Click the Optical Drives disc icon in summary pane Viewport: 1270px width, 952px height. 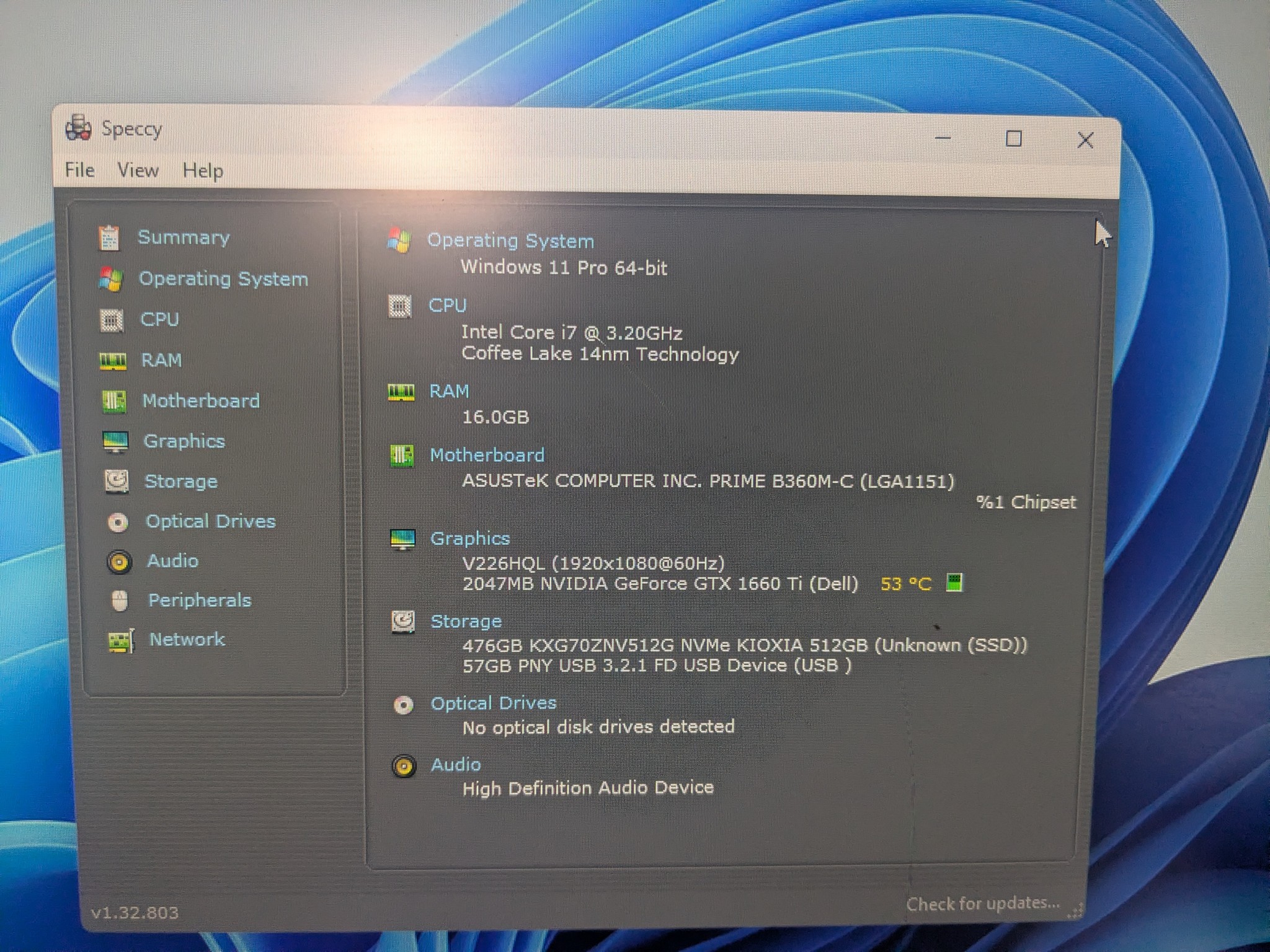(x=404, y=705)
